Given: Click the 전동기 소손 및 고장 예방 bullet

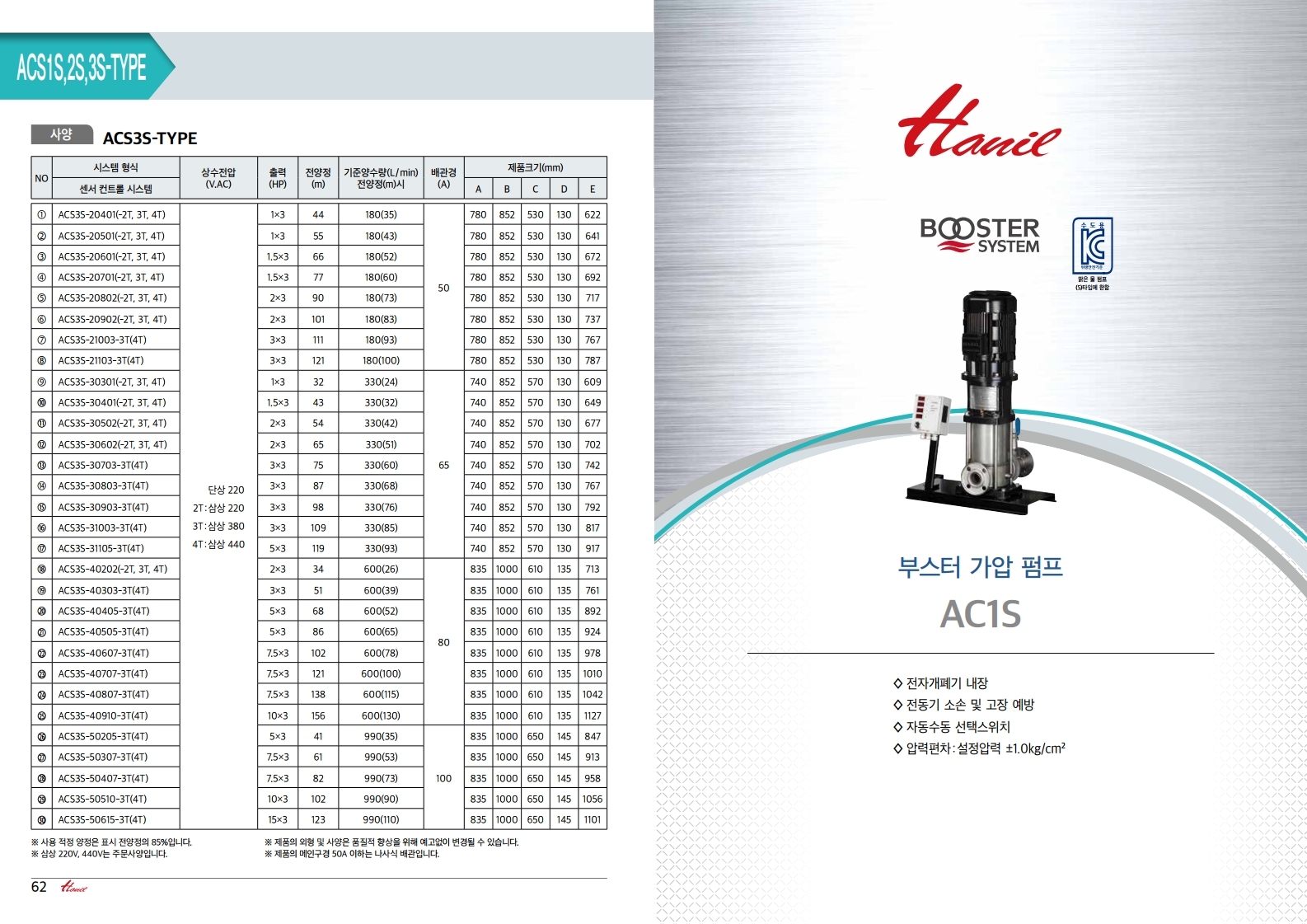Looking at the screenshot, I should click(963, 705).
